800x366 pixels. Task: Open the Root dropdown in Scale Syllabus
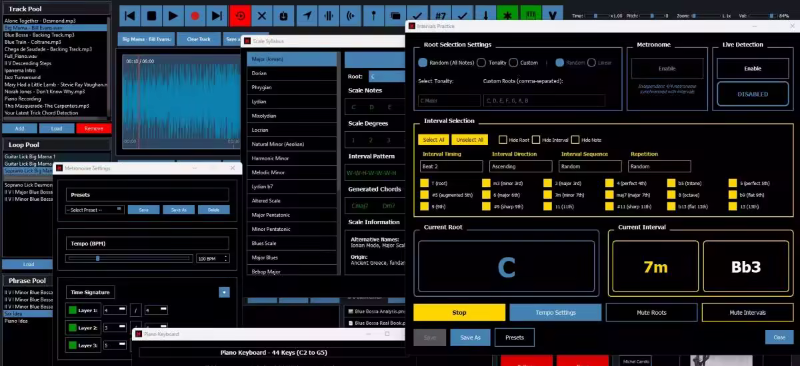[x=386, y=77]
